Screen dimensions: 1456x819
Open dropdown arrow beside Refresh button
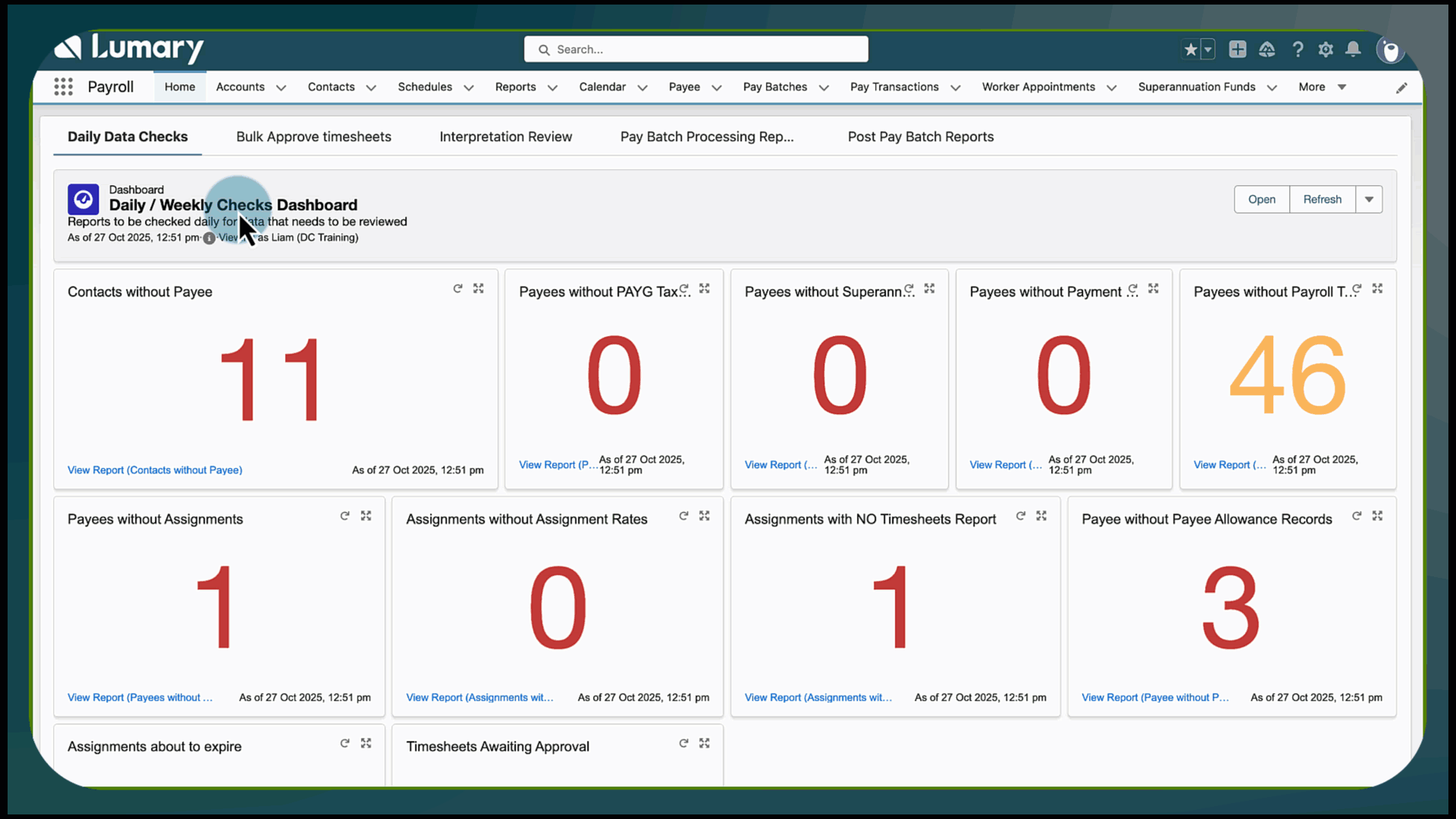(x=1369, y=199)
